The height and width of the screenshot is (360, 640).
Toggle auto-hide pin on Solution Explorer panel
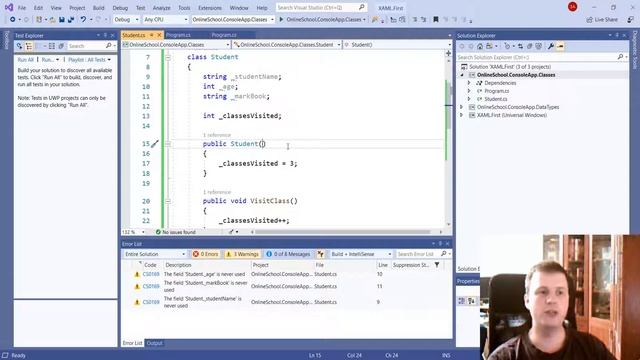coord(617,36)
